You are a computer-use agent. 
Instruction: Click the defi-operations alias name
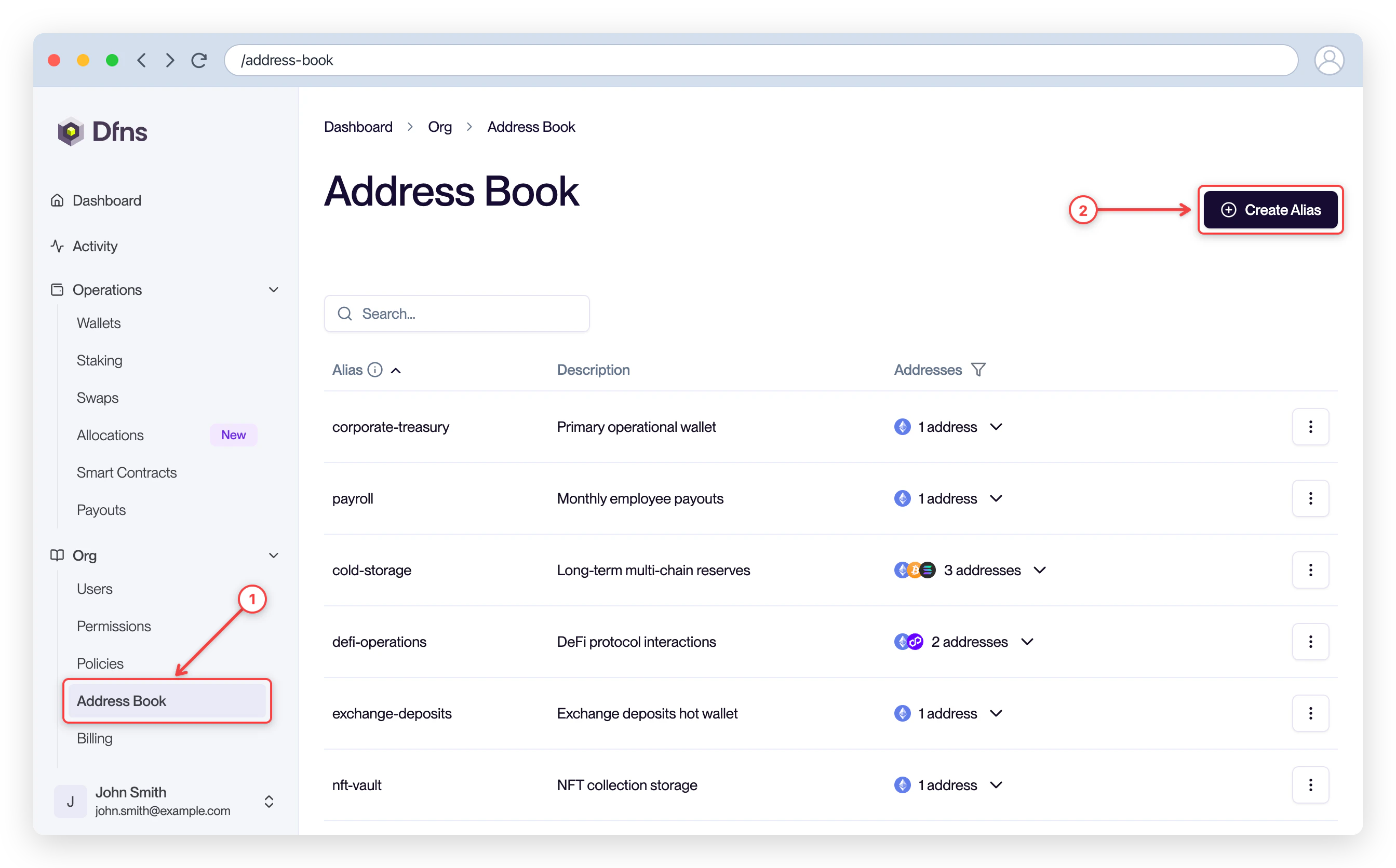point(379,641)
